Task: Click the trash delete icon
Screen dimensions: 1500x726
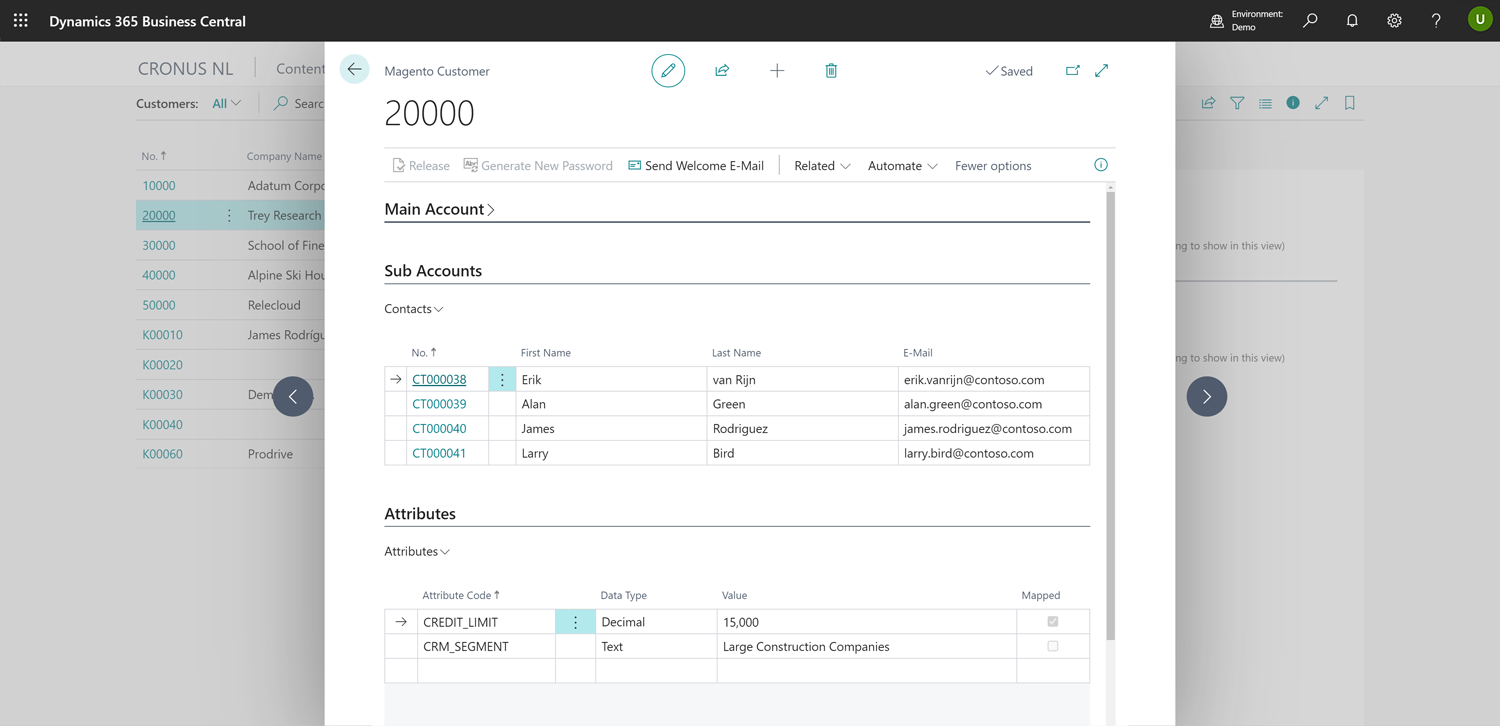Action: tap(831, 71)
